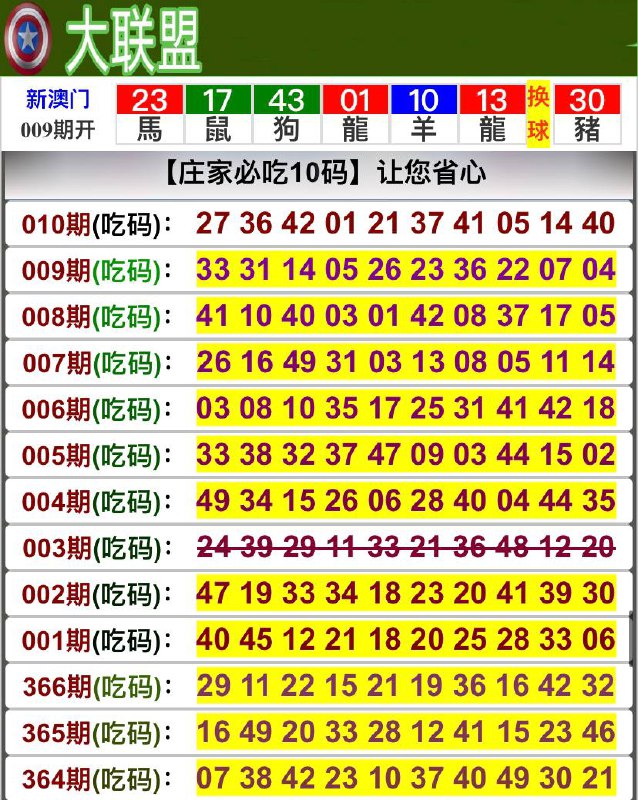638x800 pixels.
Task: Click number 18 in the 006期 row
Action: coord(599,408)
